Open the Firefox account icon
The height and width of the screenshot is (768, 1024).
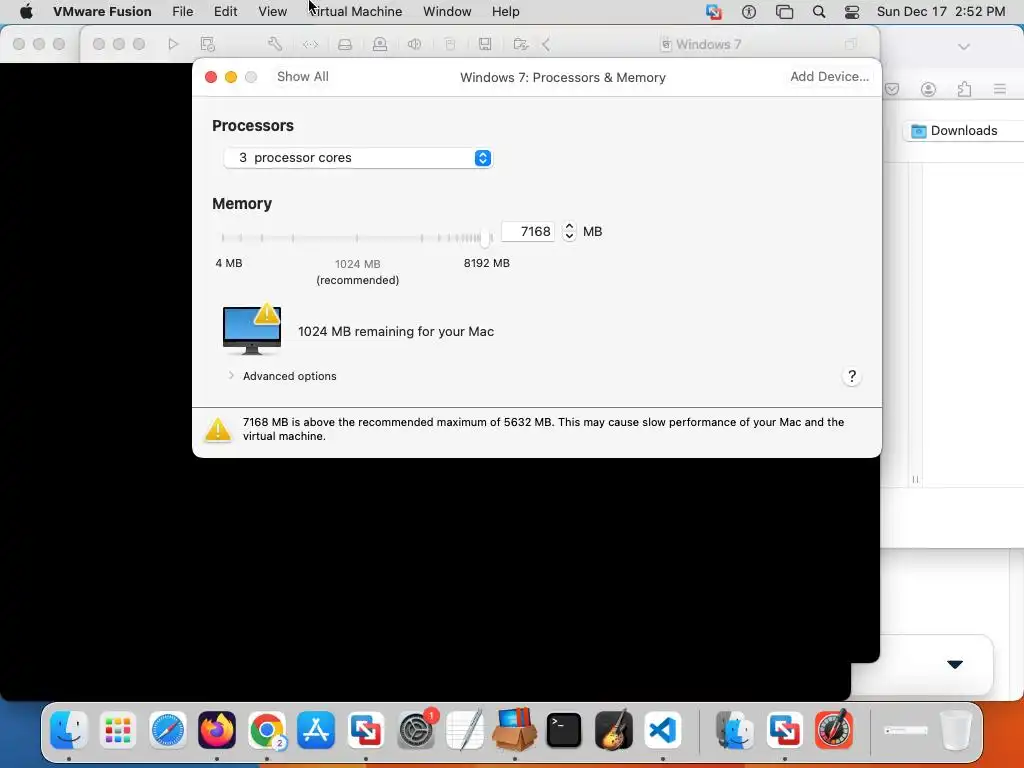point(928,89)
